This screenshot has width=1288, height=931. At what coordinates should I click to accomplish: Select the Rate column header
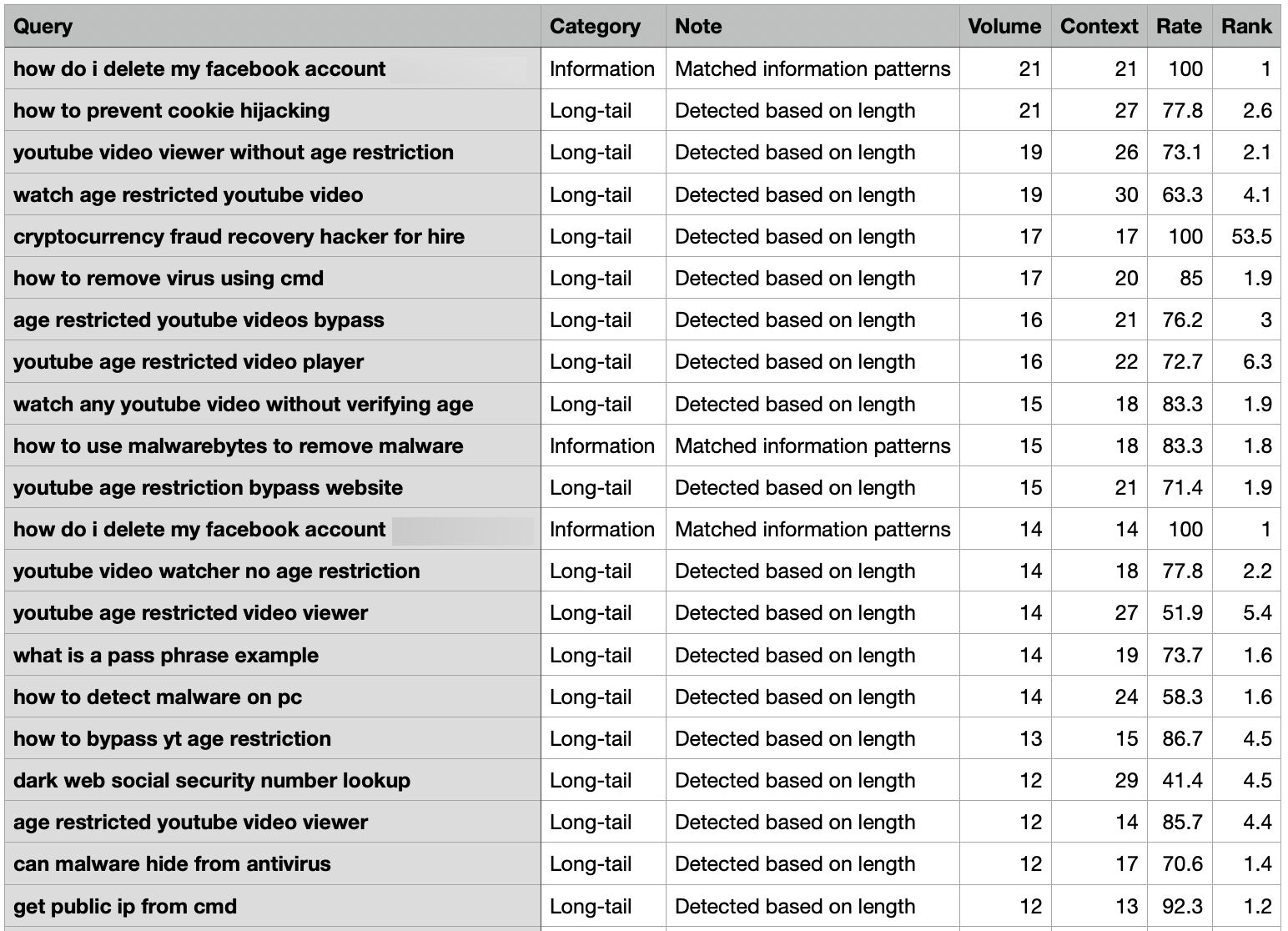(x=1180, y=26)
